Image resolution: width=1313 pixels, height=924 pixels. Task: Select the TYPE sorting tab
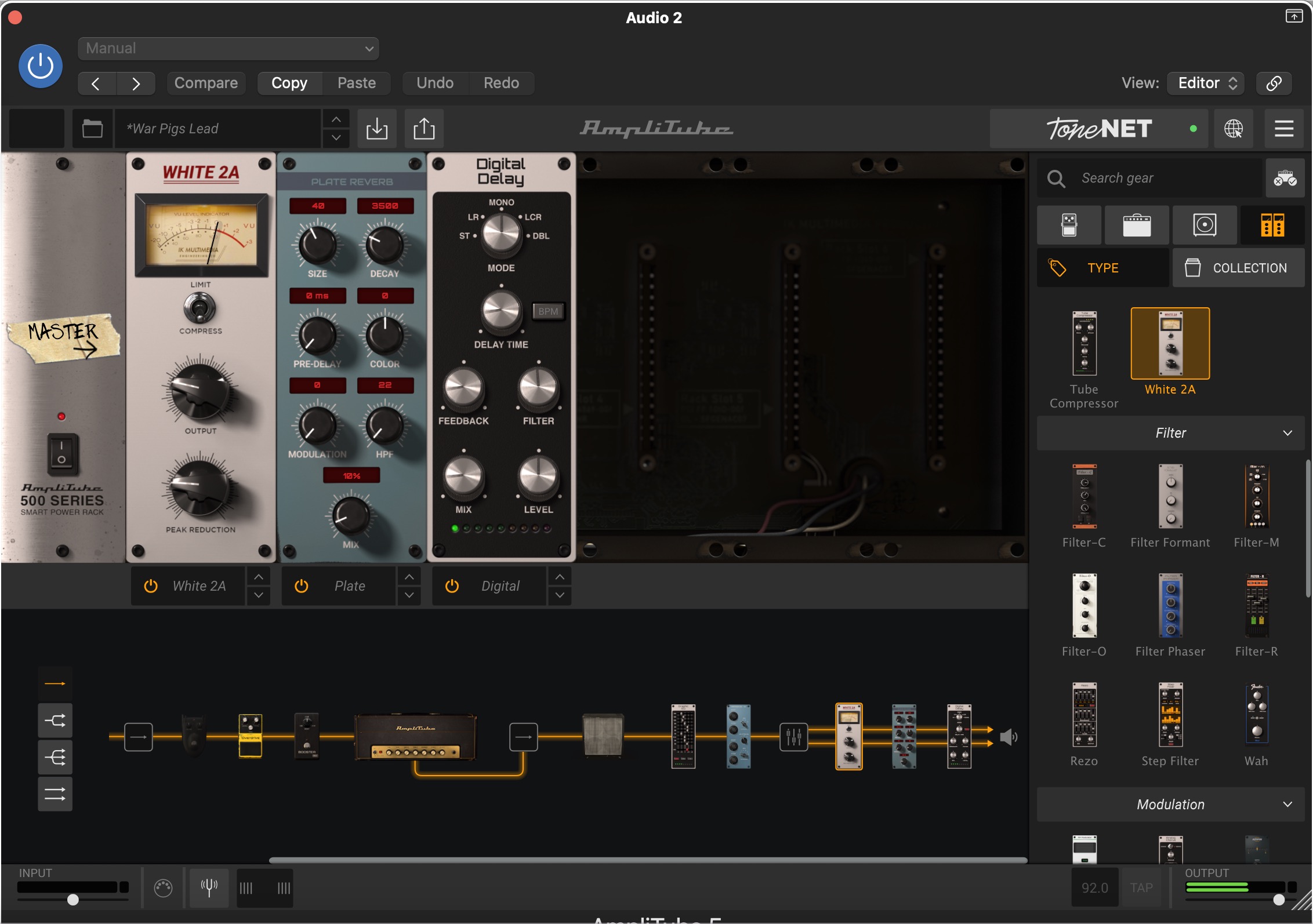pyautogui.click(x=1102, y=268)
